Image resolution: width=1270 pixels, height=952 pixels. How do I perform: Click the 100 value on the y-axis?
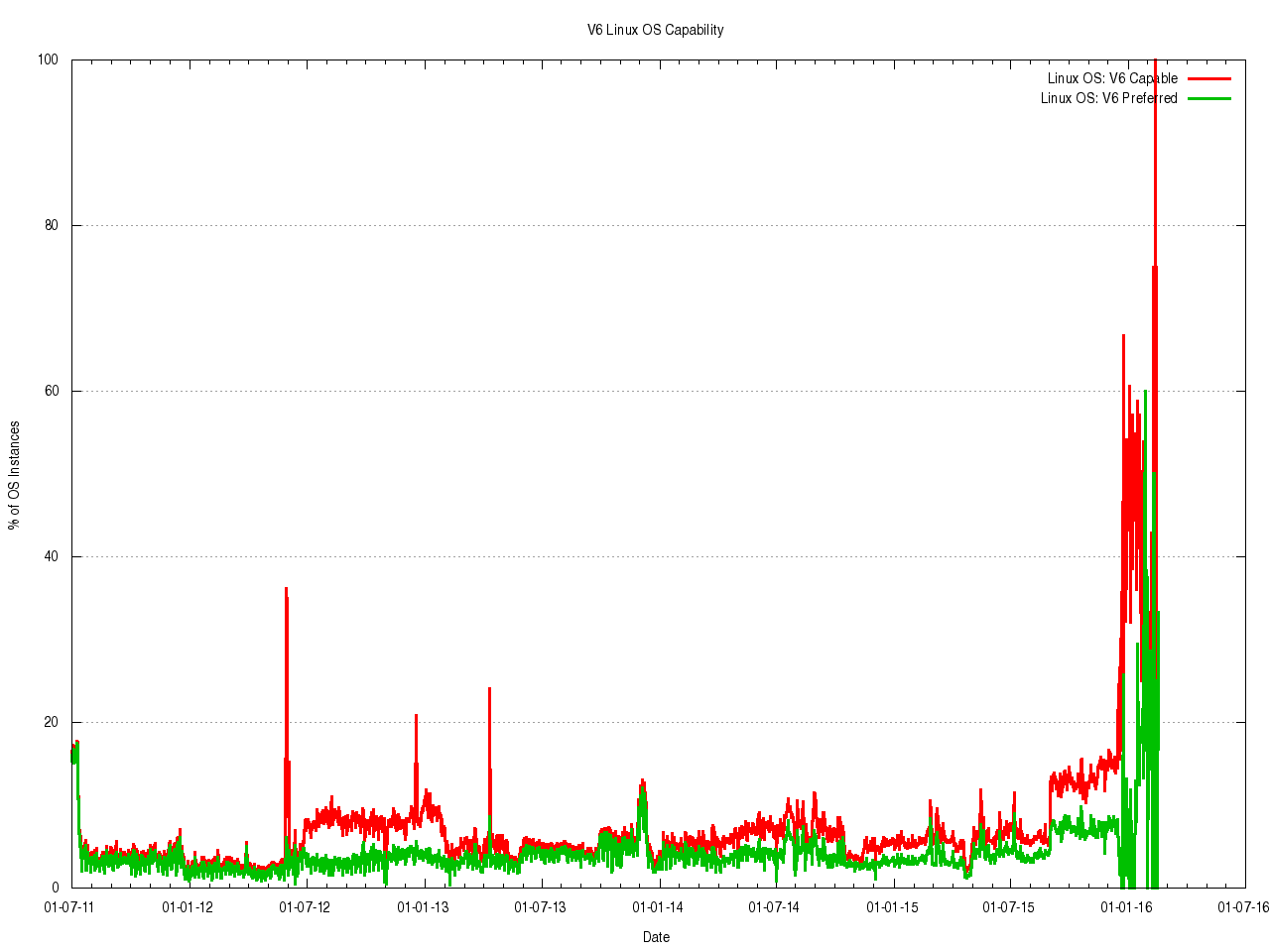point(48,59)
